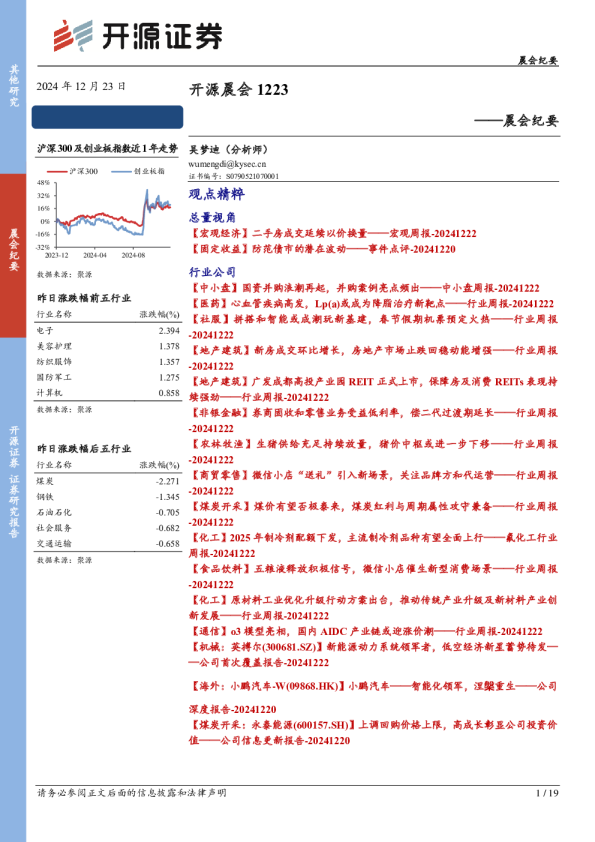Open the 【非银金融】券商固收 report link
This screenshot has height=842, width=595.
click(373, 420)
